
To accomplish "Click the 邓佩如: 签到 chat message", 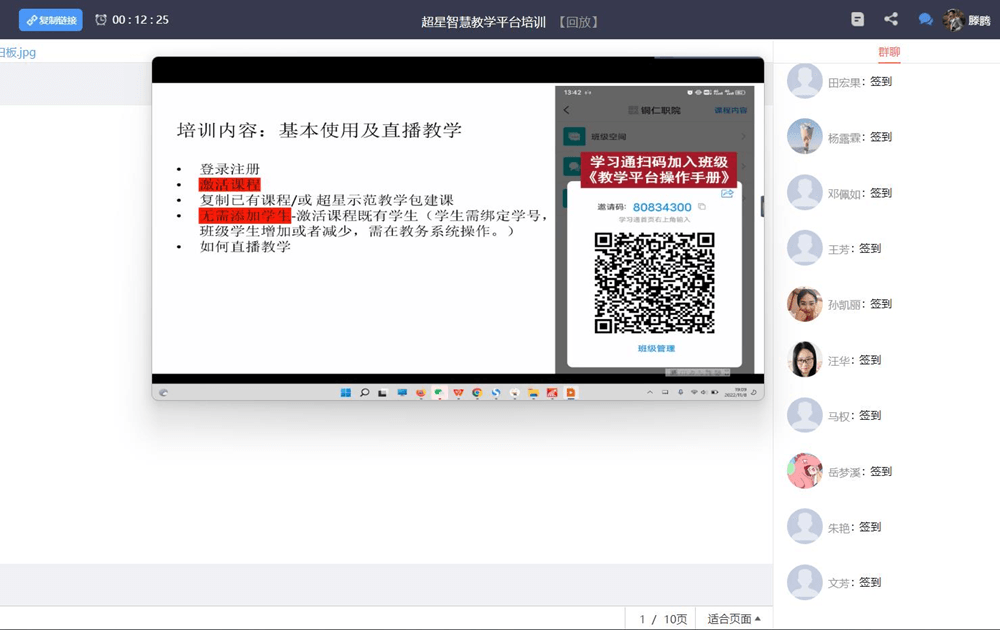I will click(x=860, y=193).
